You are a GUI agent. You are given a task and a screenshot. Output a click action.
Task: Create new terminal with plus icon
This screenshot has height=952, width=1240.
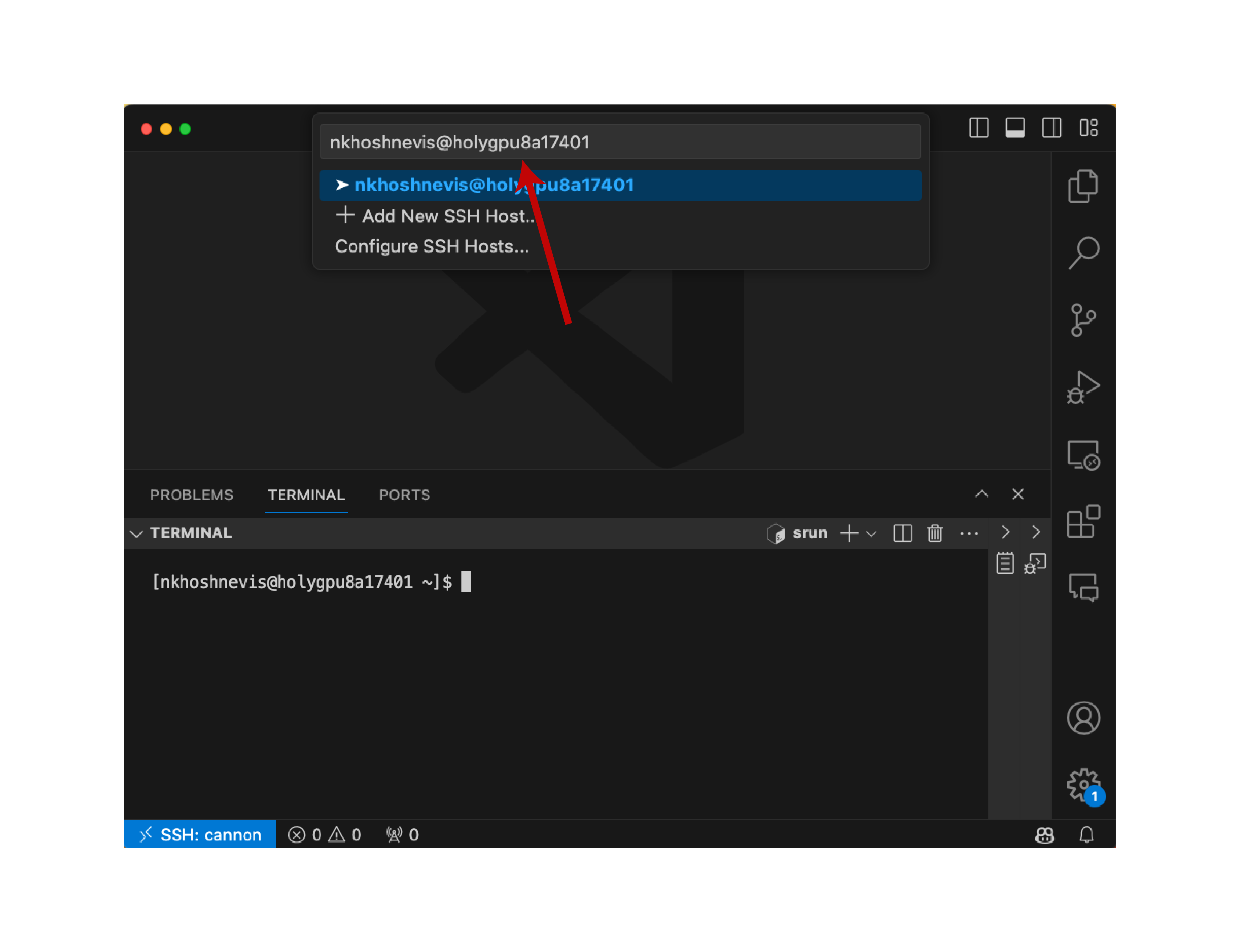click(x=849, y=533)
